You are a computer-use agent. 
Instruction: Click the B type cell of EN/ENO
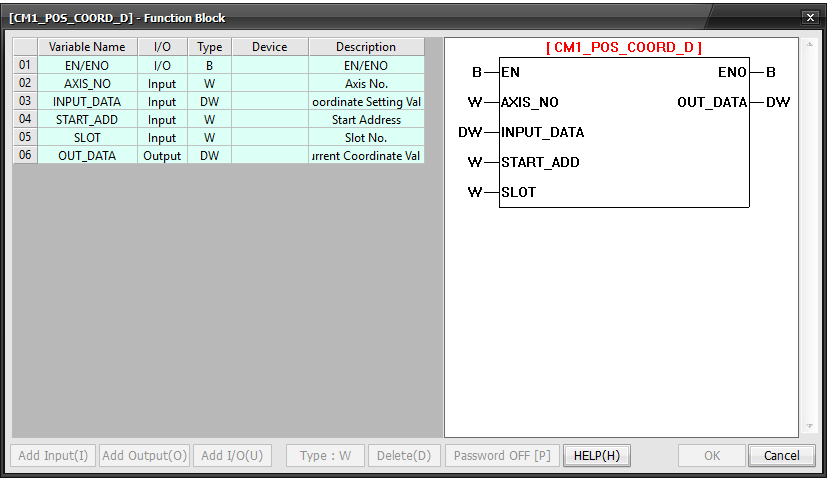pyautogui.click(x=209, y=65)
